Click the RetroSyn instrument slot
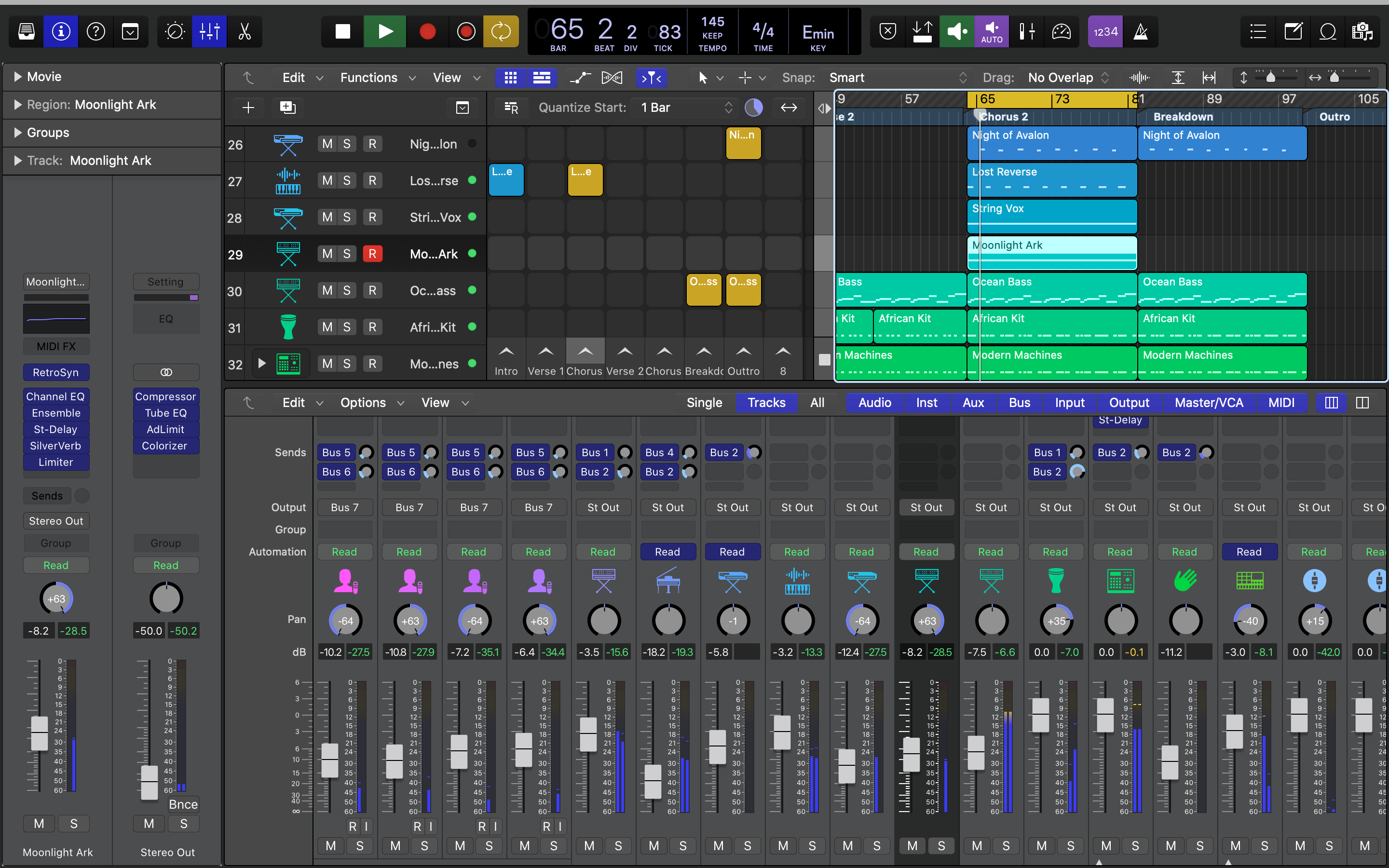 [x=55, y=372]
